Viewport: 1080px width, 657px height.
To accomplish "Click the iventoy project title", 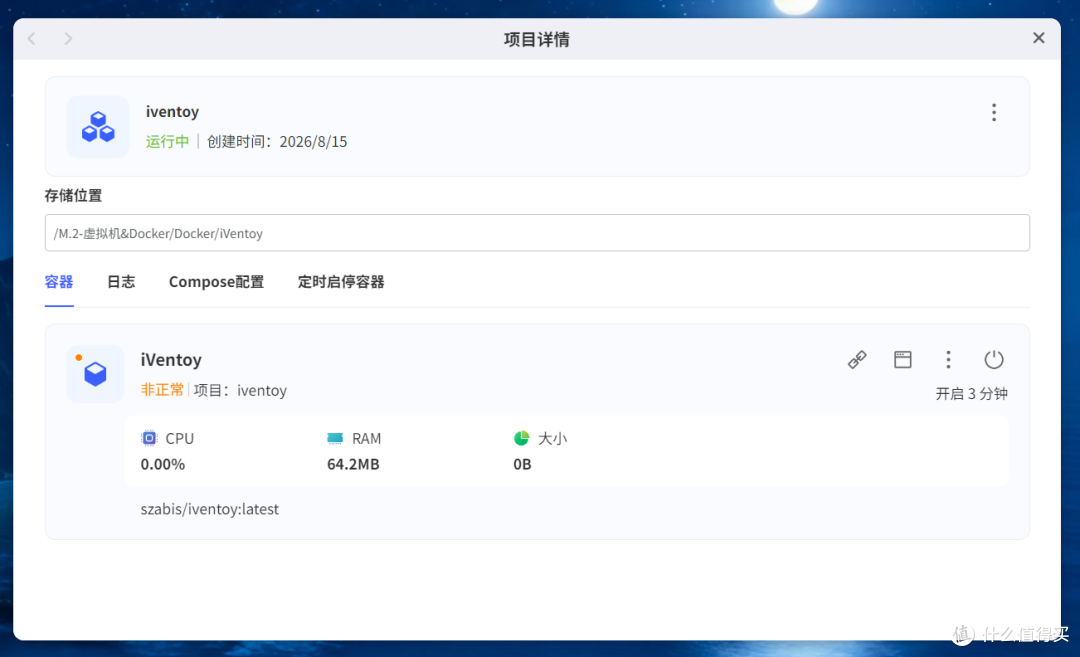I will (172, 112).
